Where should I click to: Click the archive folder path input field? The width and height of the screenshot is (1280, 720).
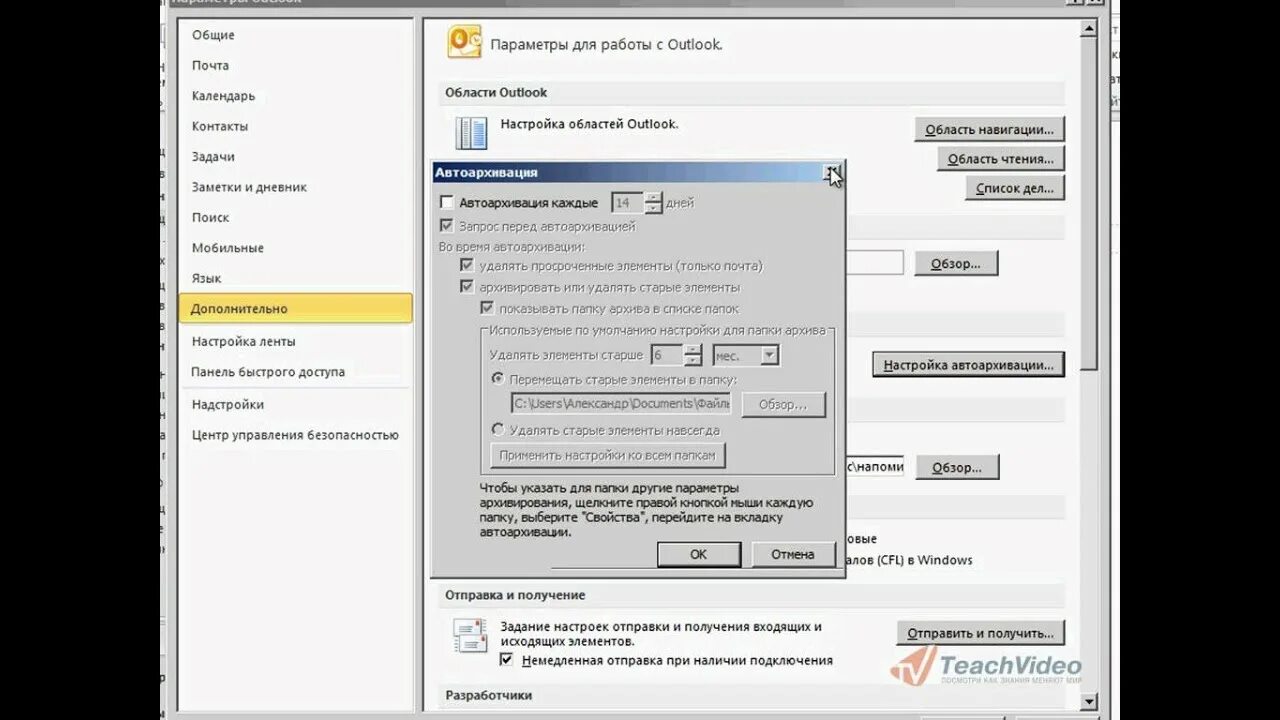(618, 403)
